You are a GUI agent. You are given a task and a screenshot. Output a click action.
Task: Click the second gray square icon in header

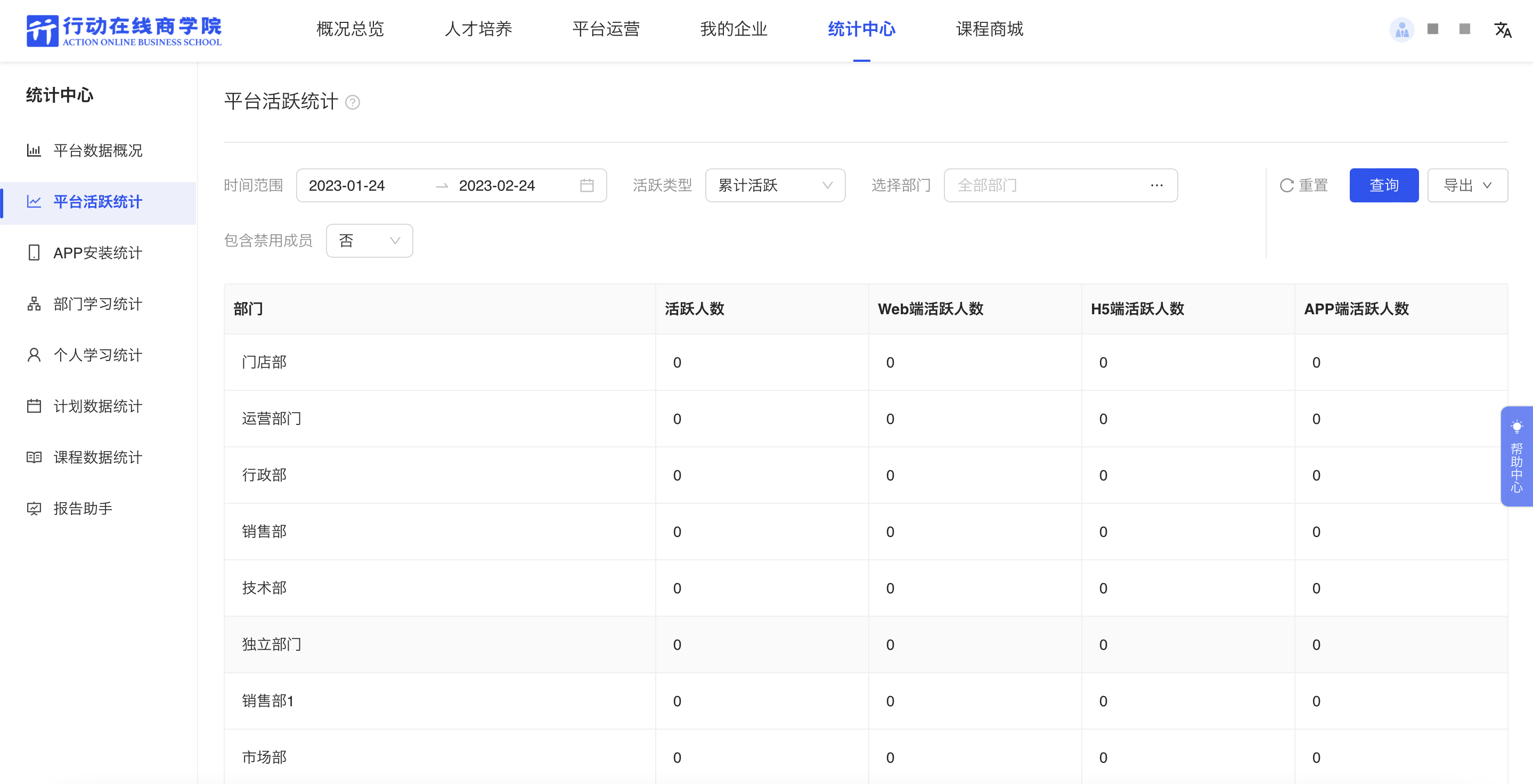tap(1465, 29)
